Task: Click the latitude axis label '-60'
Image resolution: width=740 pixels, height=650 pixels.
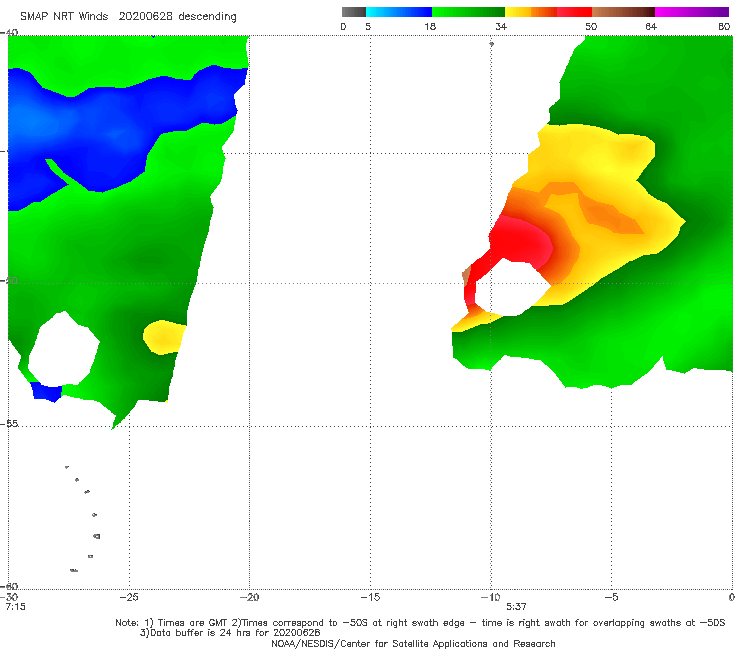Action: coord(9,586)
